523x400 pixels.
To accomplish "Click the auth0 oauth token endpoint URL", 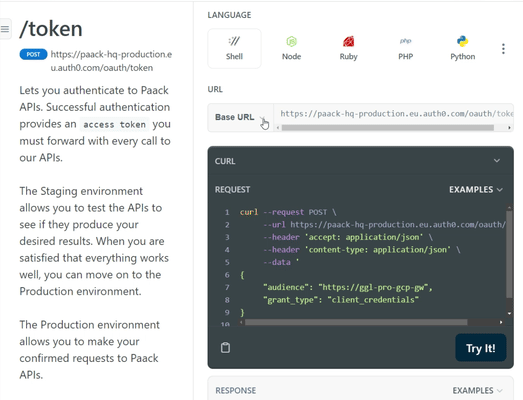I will (x=111, y=61).
